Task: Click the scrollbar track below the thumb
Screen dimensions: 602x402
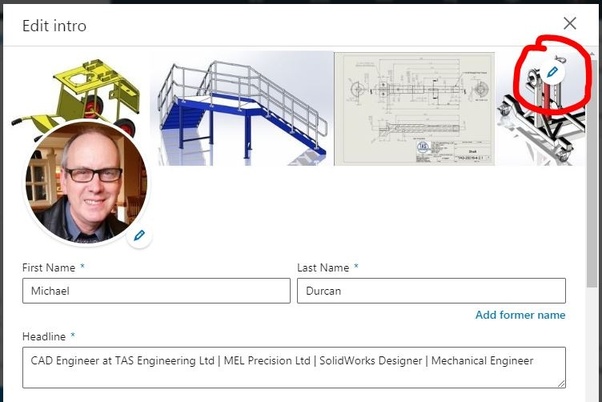Action: point(591,344)
